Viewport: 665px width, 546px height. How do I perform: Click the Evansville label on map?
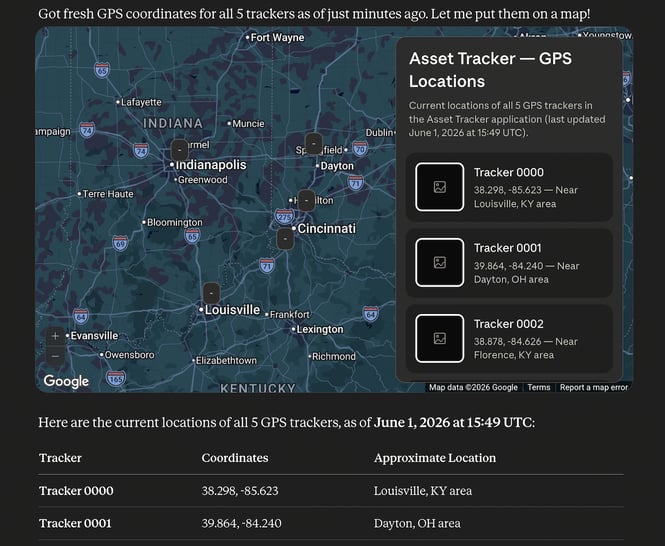pyautogui.click(x=94, y=336)
